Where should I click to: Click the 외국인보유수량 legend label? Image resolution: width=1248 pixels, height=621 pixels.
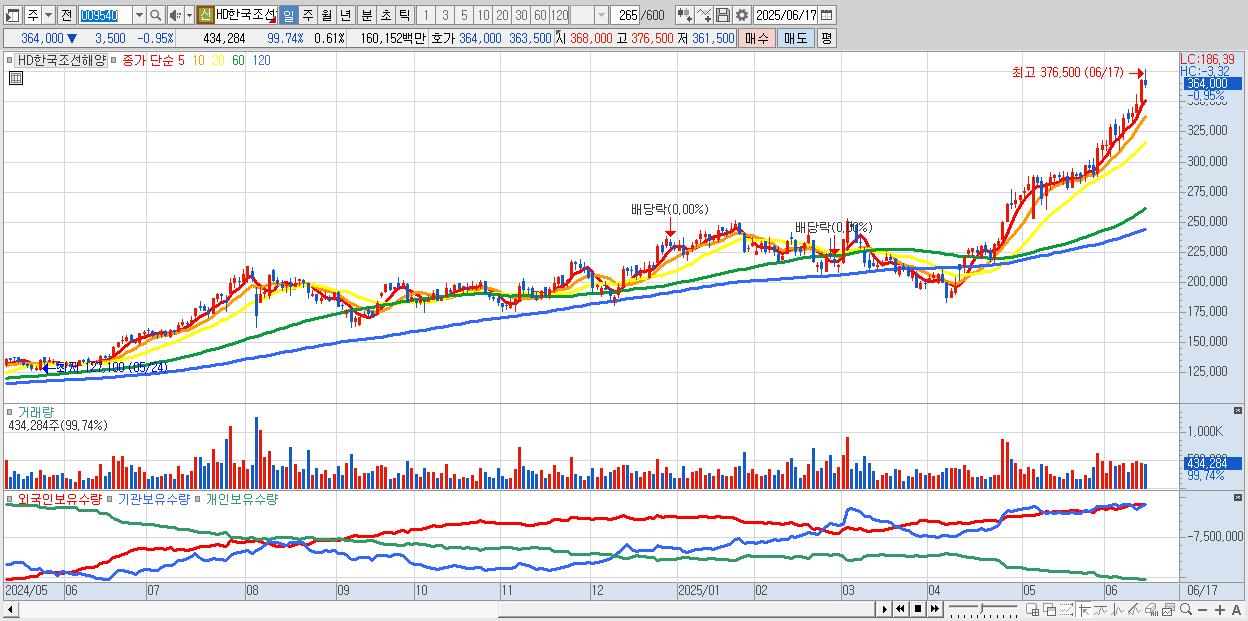coord(59,498)
